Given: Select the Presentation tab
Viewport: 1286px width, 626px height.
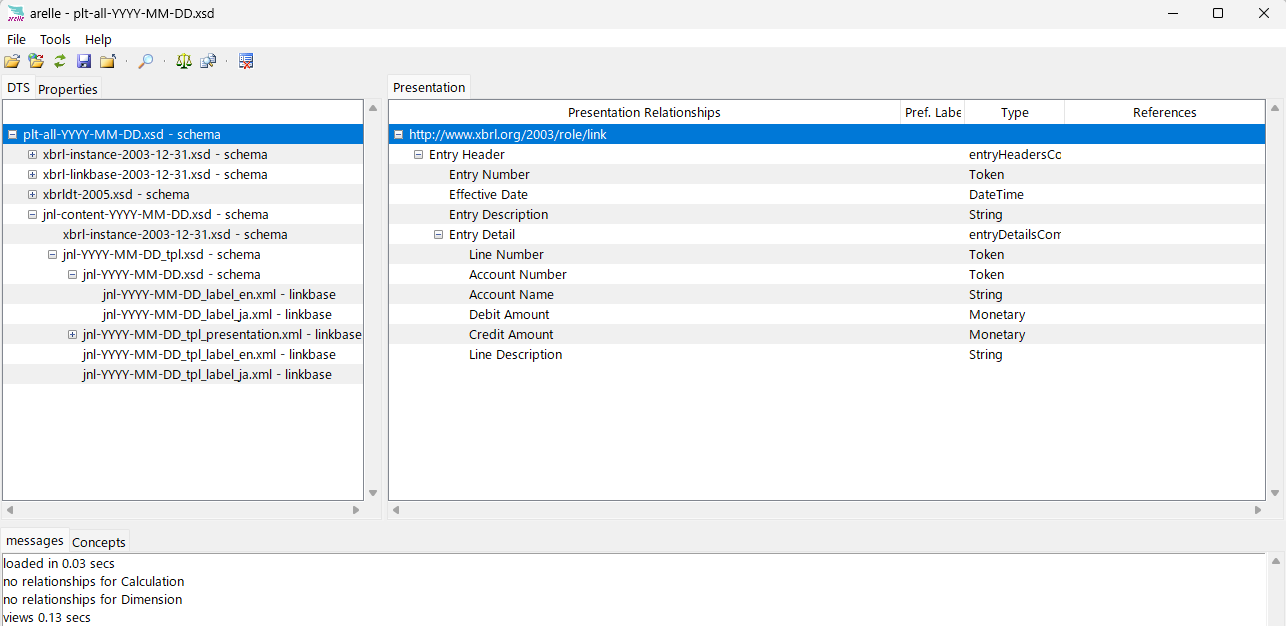Looking at the screenshot, I should coord(429,87).
